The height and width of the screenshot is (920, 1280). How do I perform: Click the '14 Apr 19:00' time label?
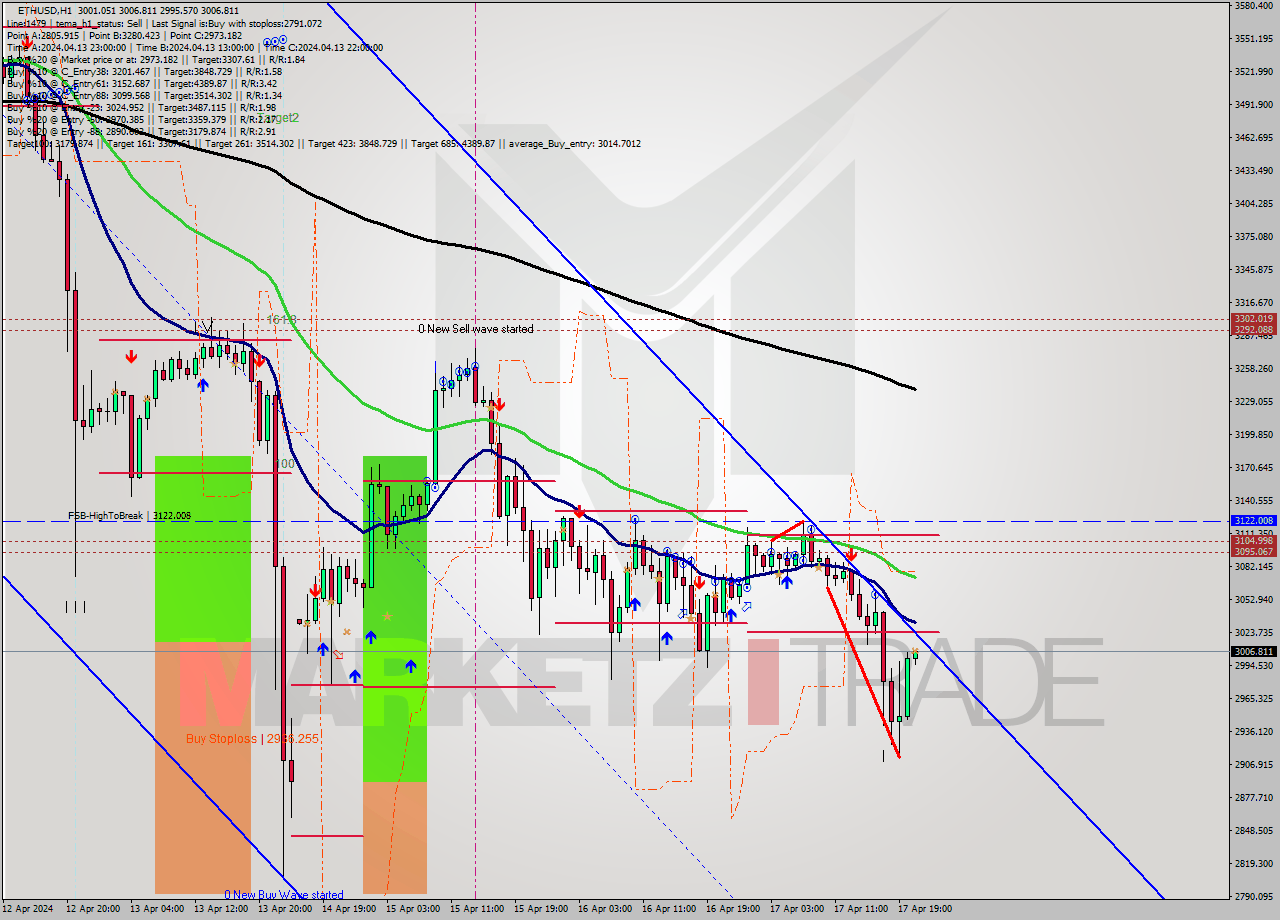coord(348,909)
